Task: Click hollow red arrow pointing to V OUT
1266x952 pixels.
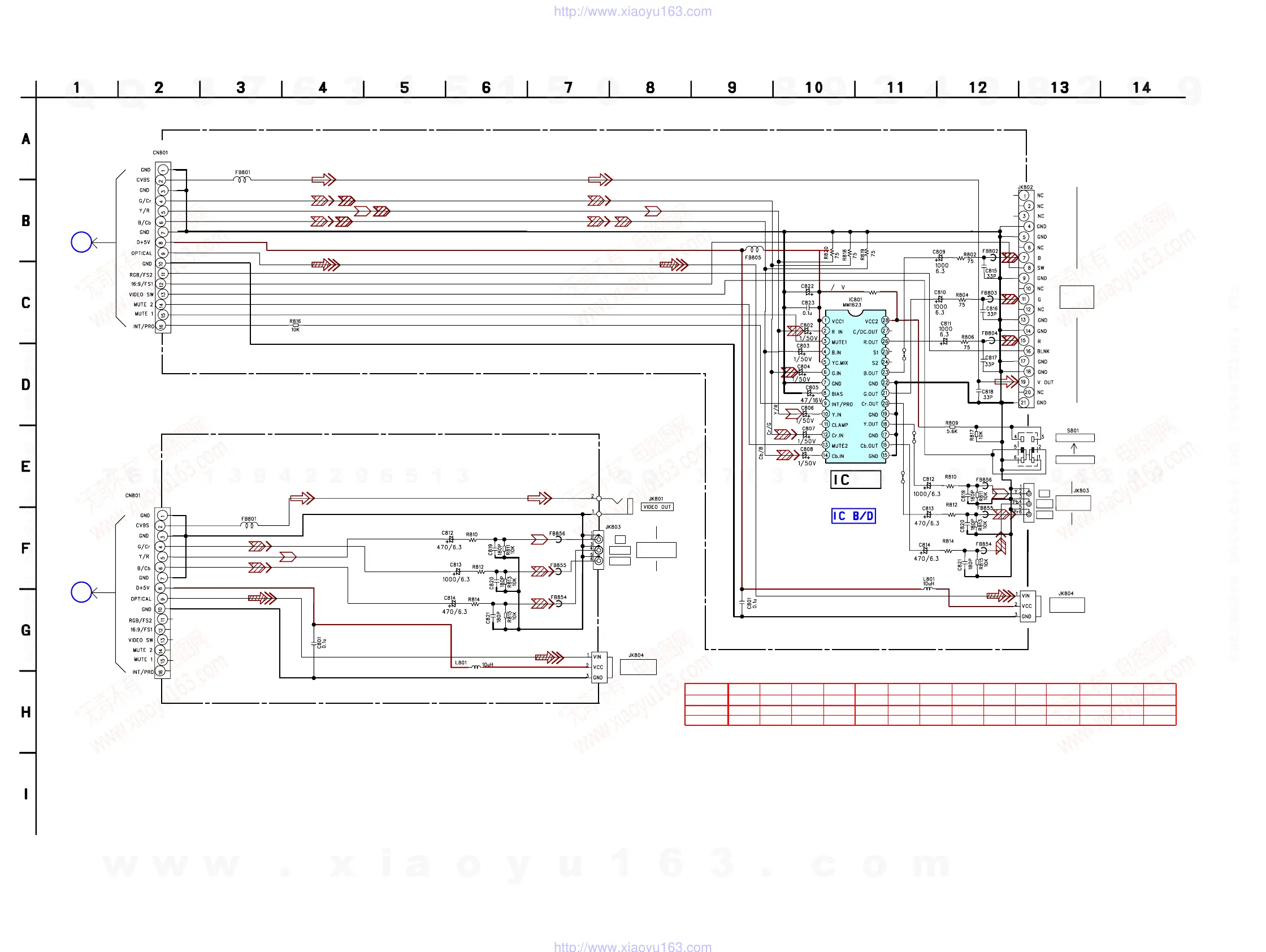Action: click(x=1005, y=381)
